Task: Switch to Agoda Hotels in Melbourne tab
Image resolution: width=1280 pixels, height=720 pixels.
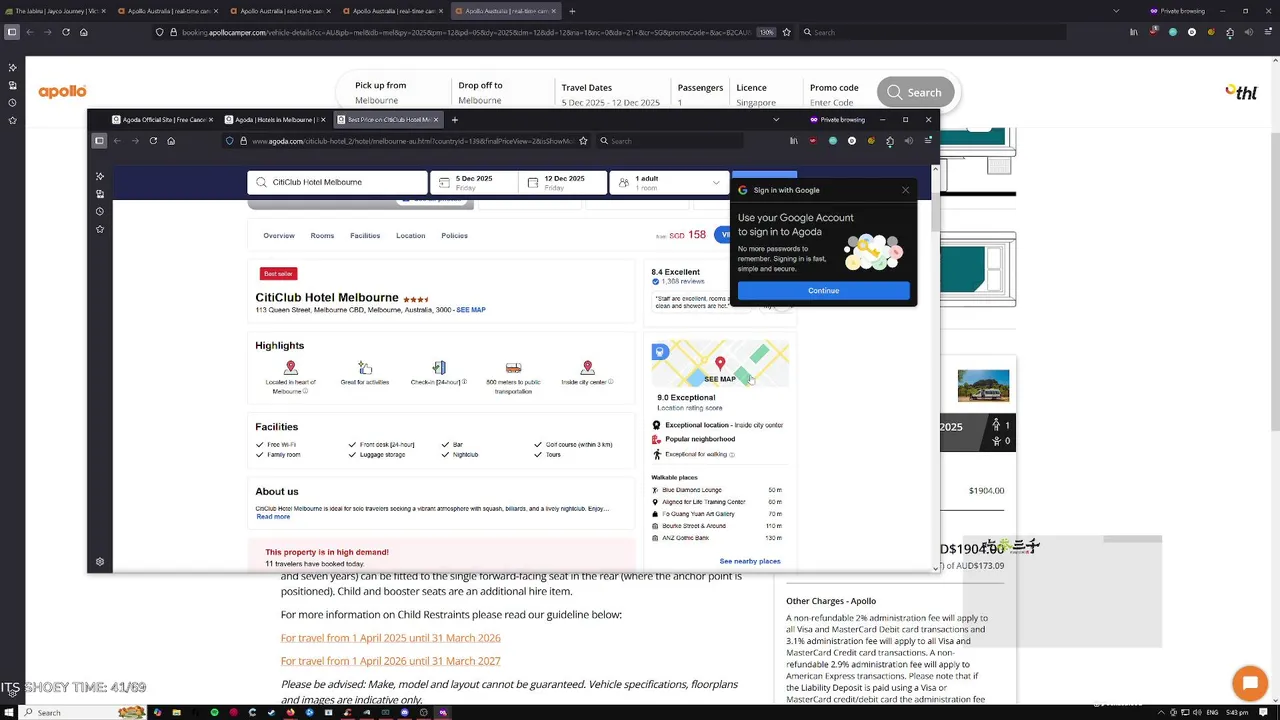Action: point(274,120)
